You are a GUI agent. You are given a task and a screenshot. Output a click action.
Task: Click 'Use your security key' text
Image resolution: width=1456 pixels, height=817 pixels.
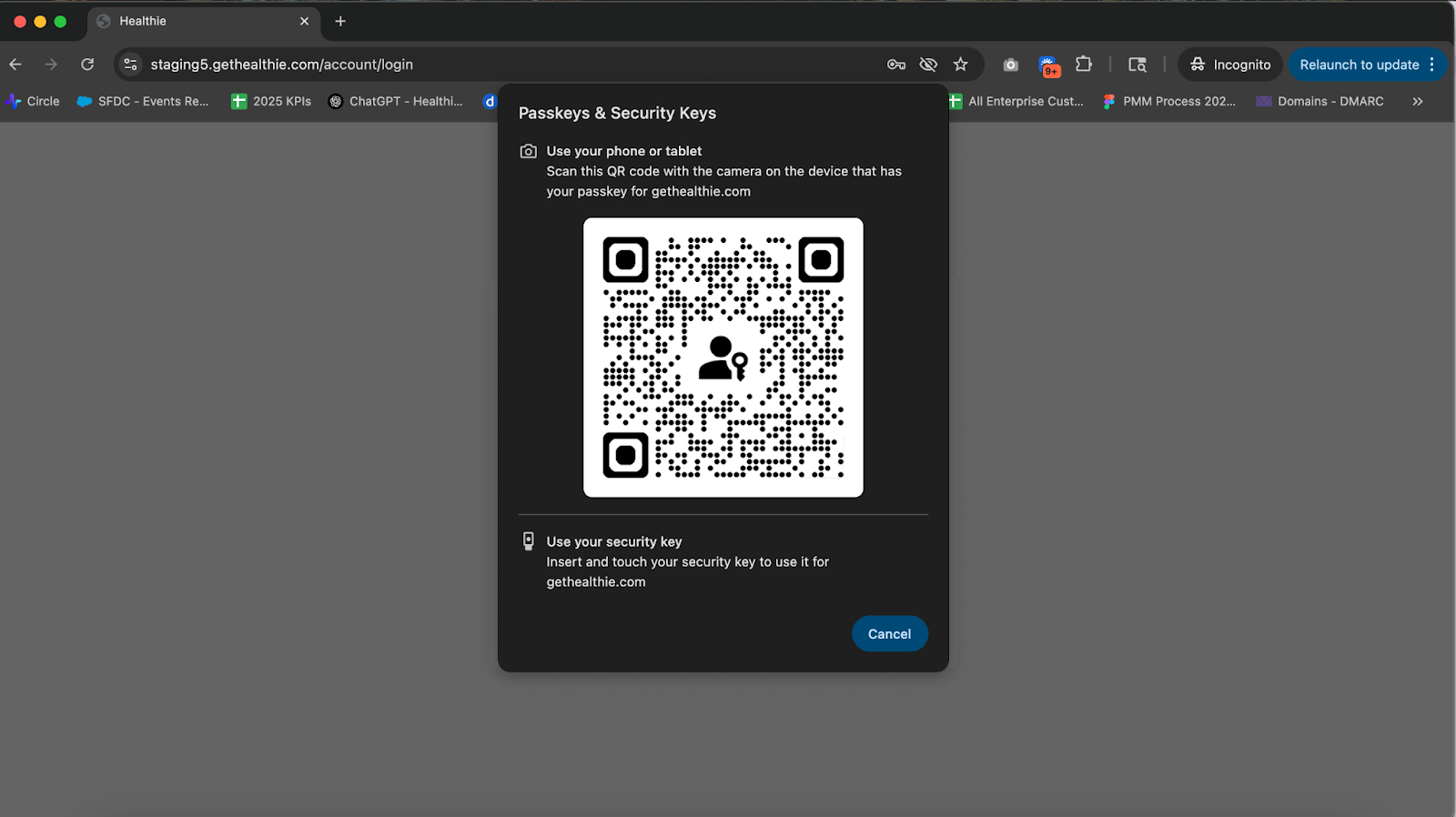[614, 541]
